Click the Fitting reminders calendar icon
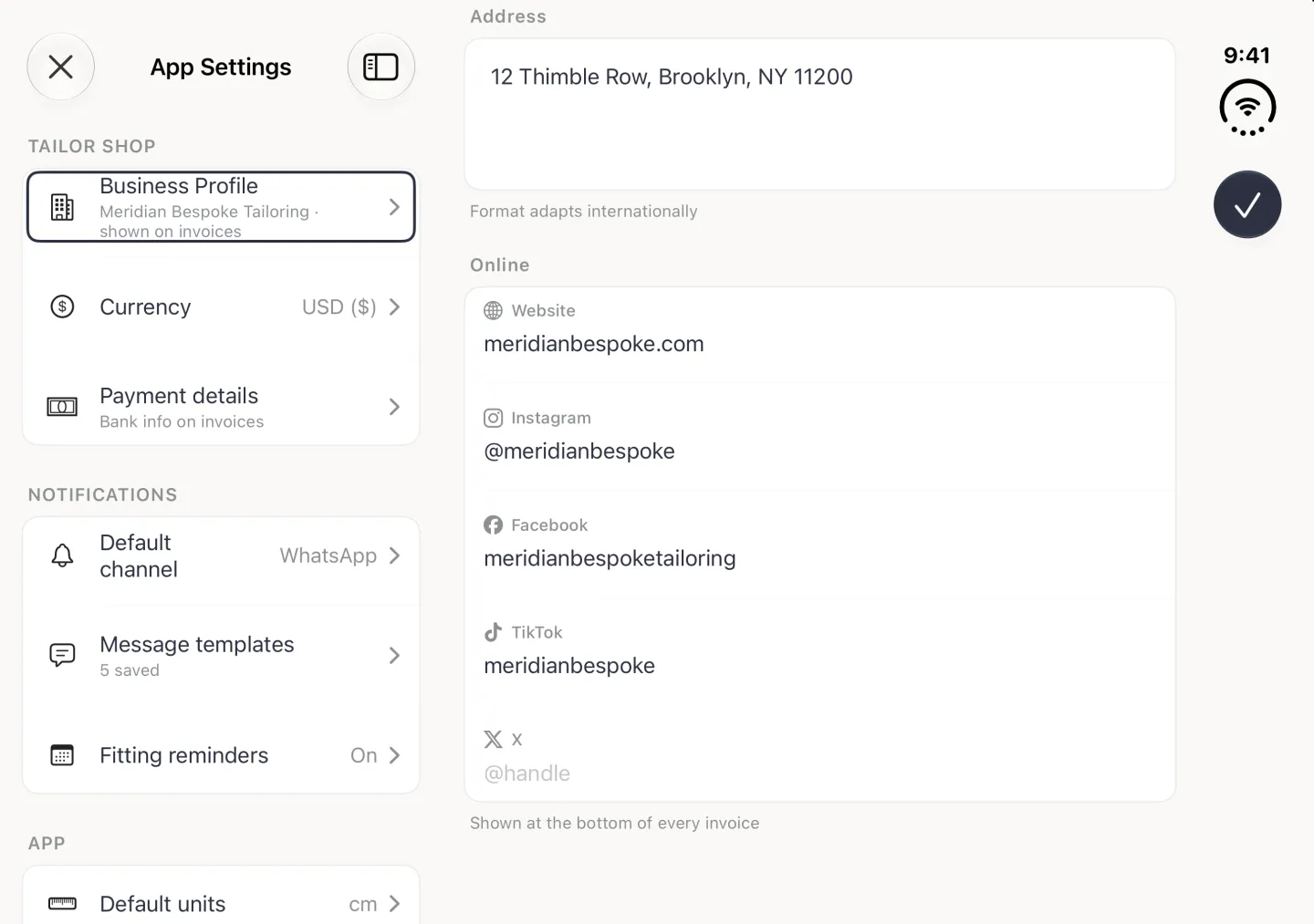 pyautogui.click(x=62, y=755)
